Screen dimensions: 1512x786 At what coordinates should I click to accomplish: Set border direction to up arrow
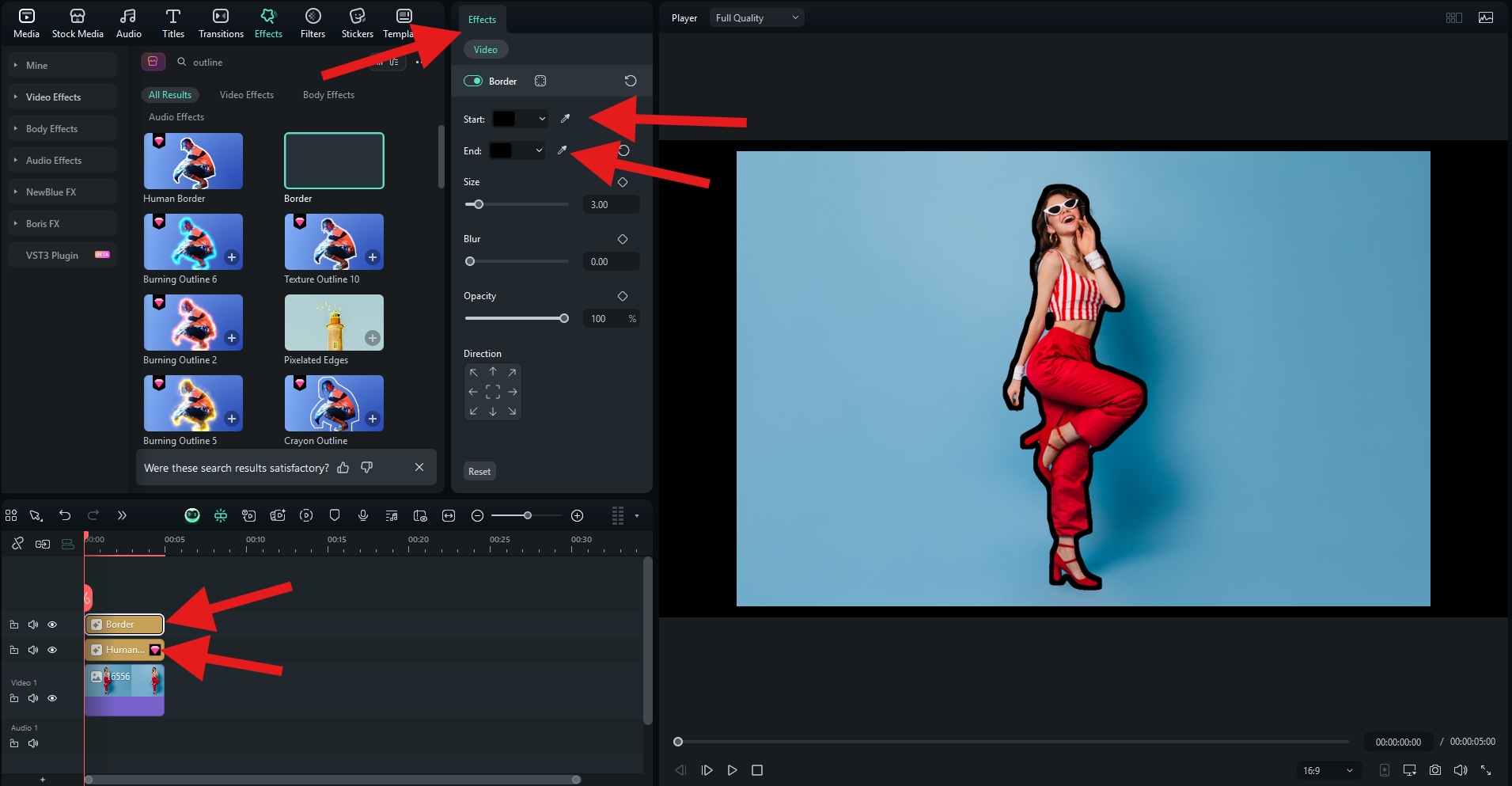pos(493,372)
